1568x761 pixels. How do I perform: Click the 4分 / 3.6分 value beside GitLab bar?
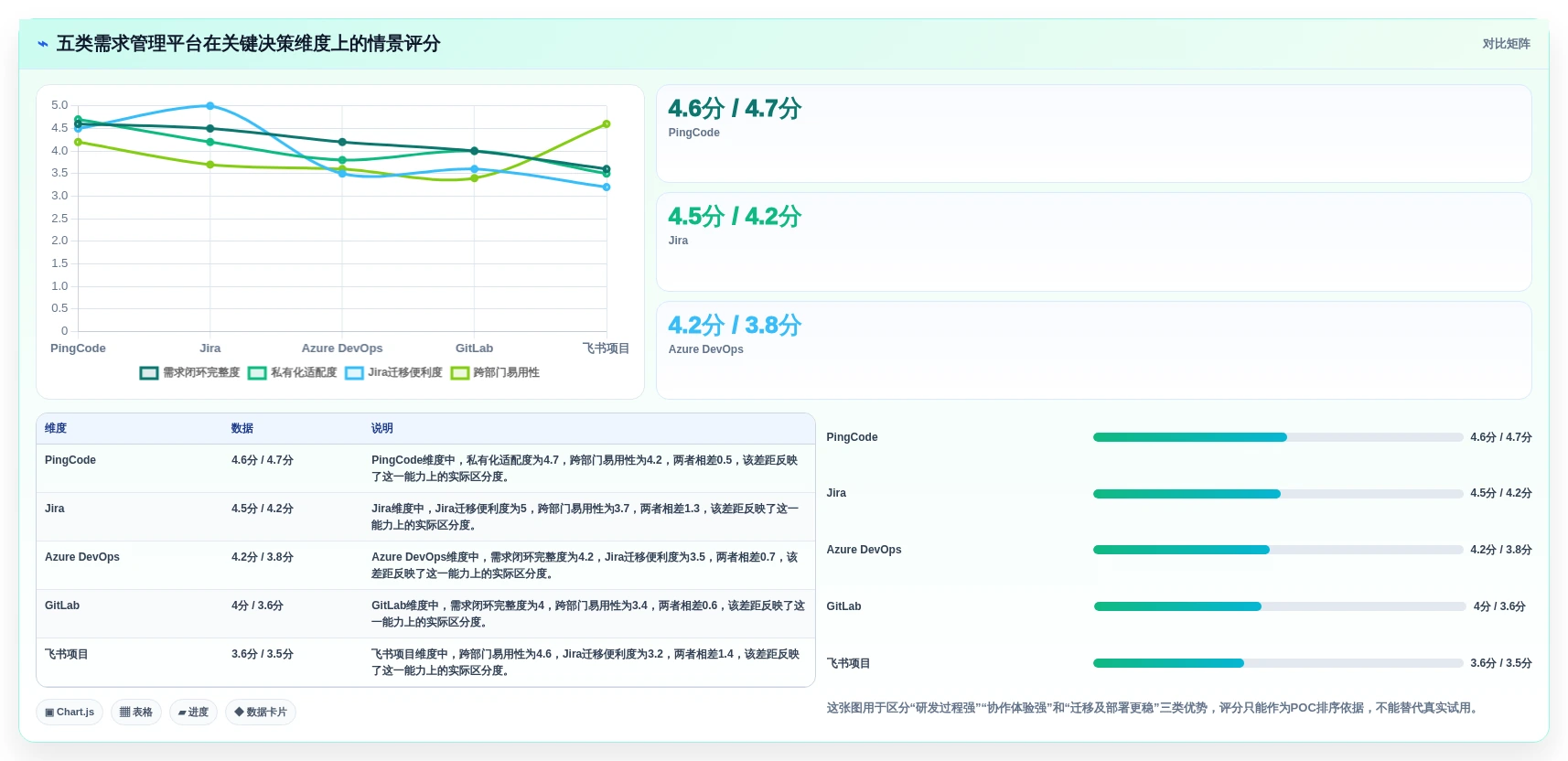point(1499,606)
